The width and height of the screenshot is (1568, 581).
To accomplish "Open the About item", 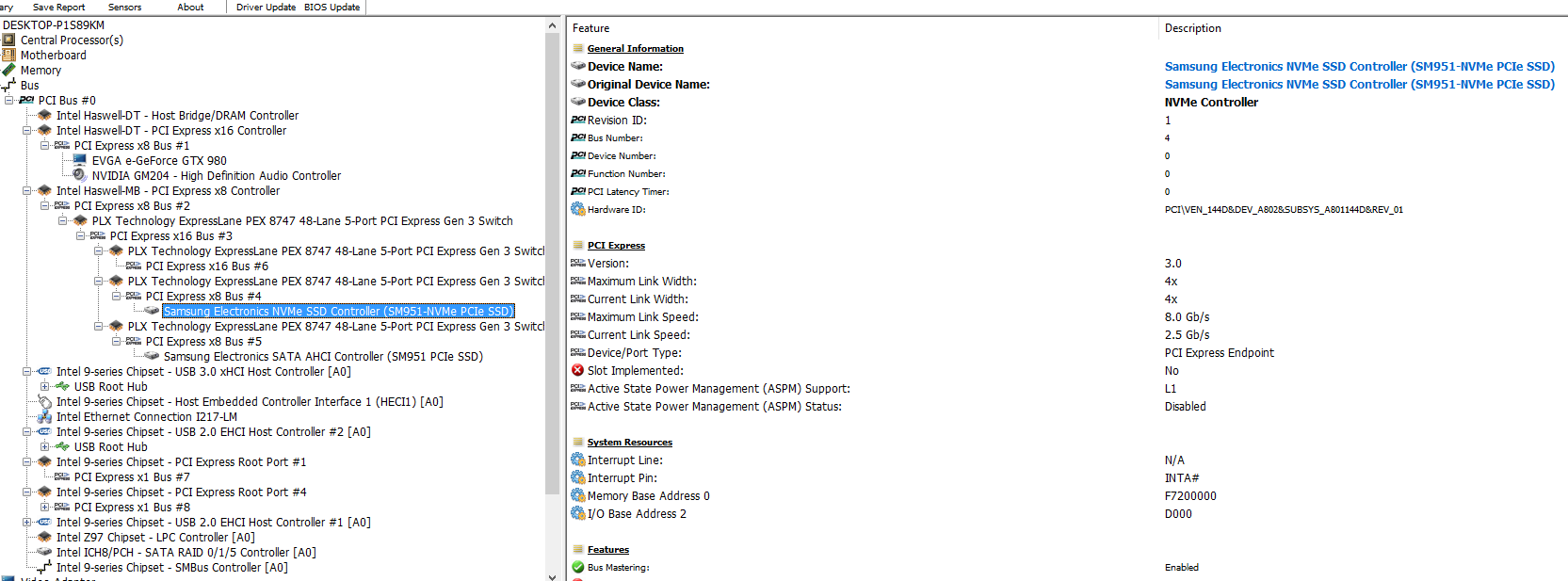I will point(190,8).
